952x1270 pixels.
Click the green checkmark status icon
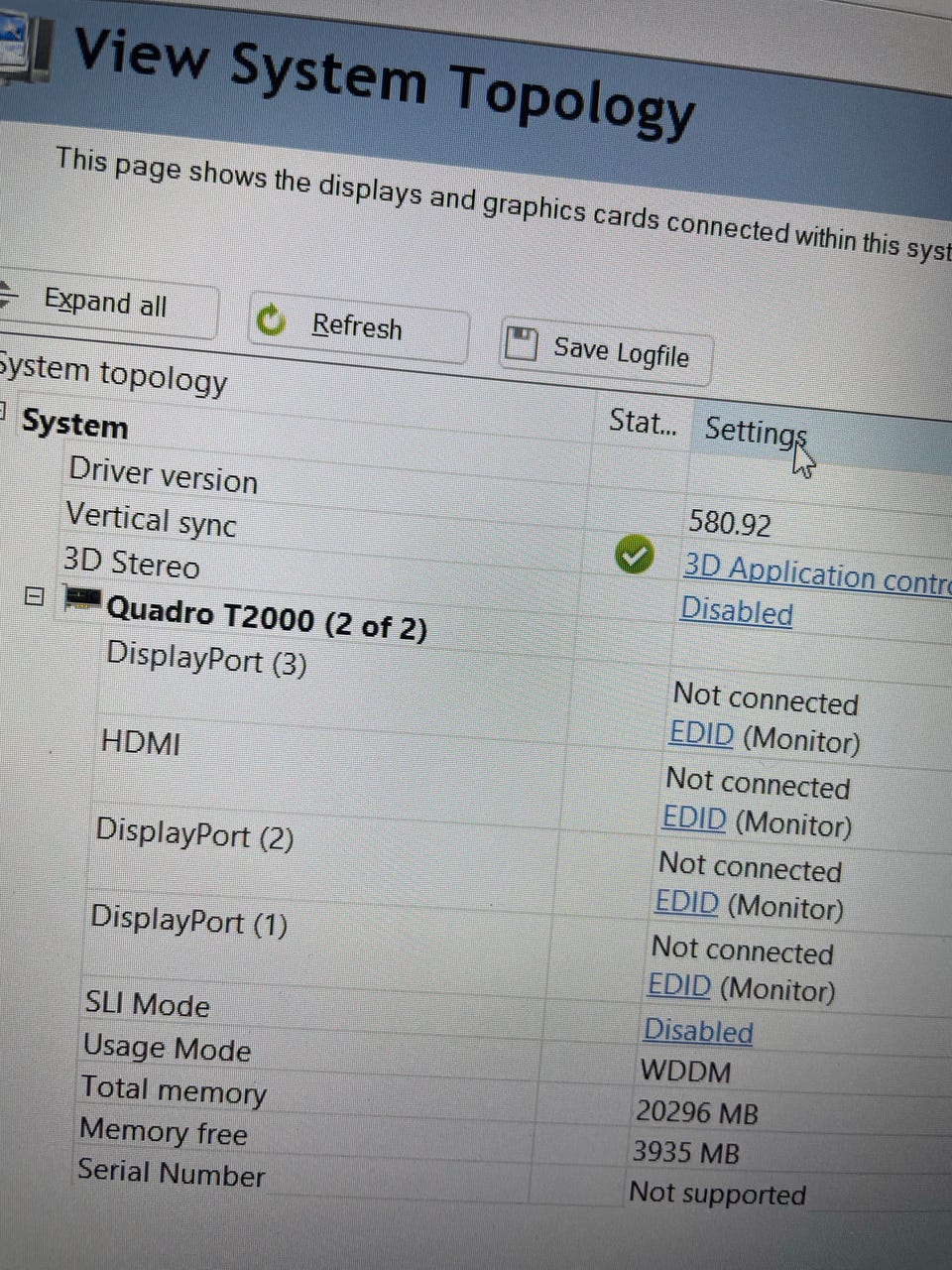click(634, 555)
